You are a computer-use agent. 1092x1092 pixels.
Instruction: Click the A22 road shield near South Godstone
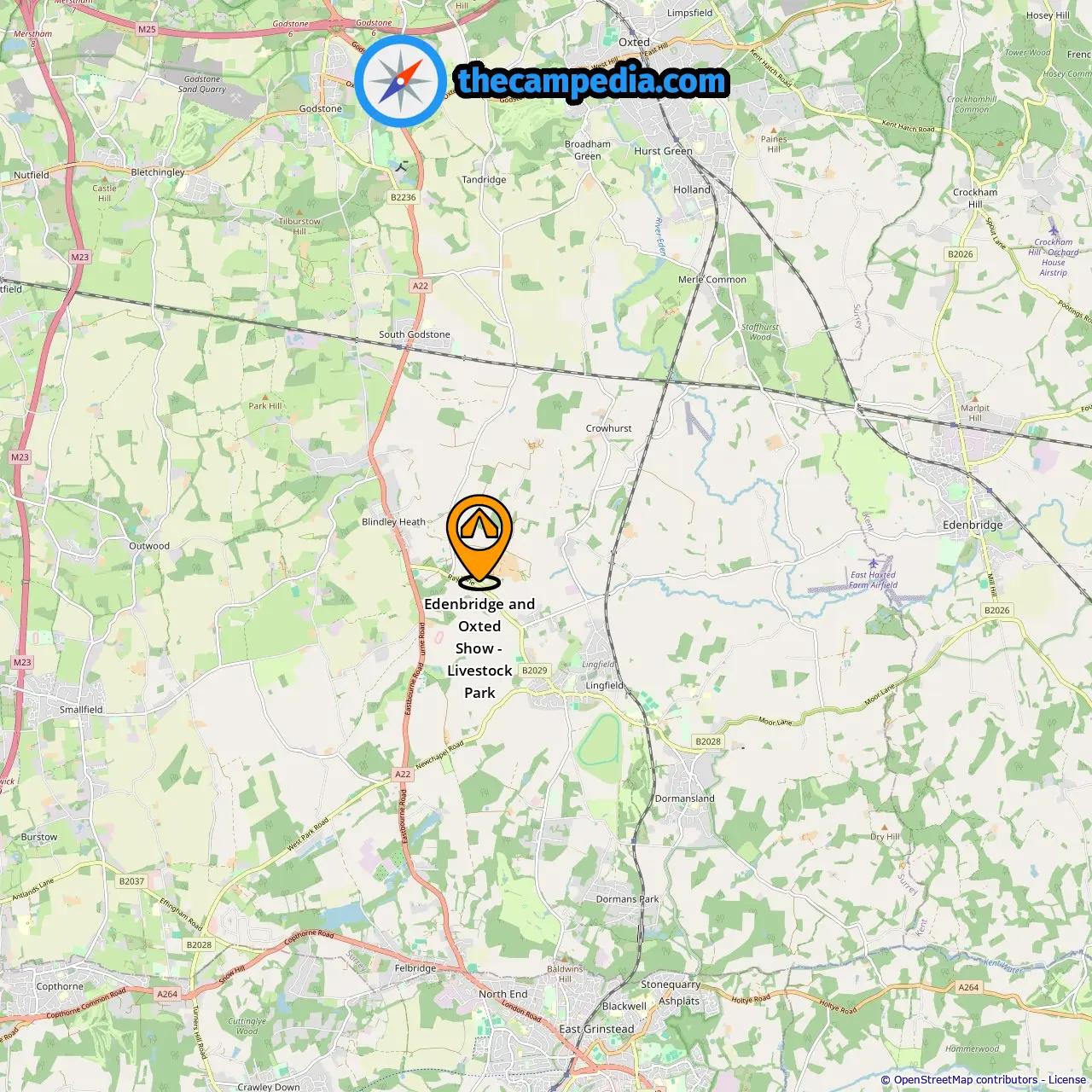421,286
